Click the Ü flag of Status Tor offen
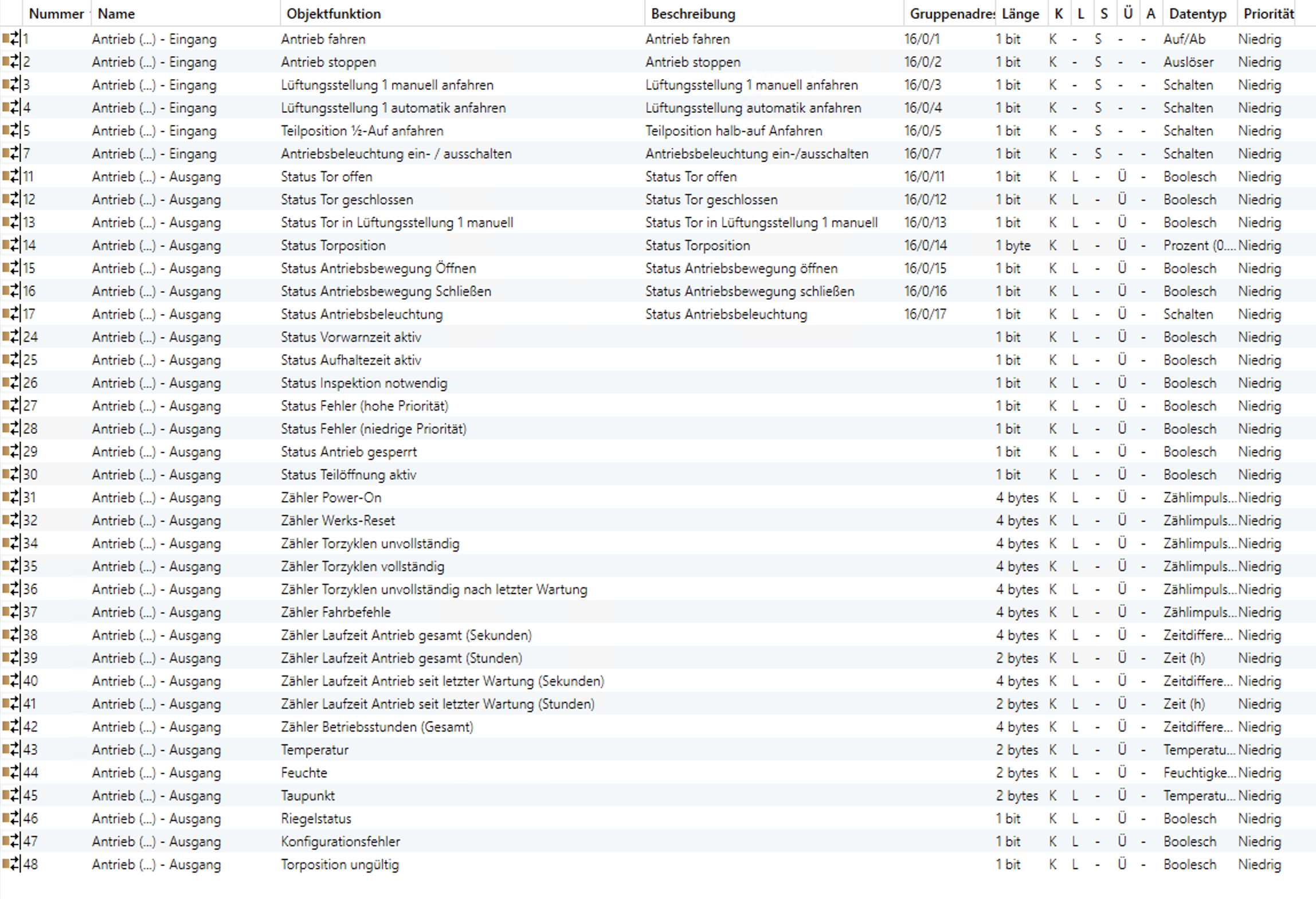The width and height of the screenshot is (1316, 899). click(1122, 177)
